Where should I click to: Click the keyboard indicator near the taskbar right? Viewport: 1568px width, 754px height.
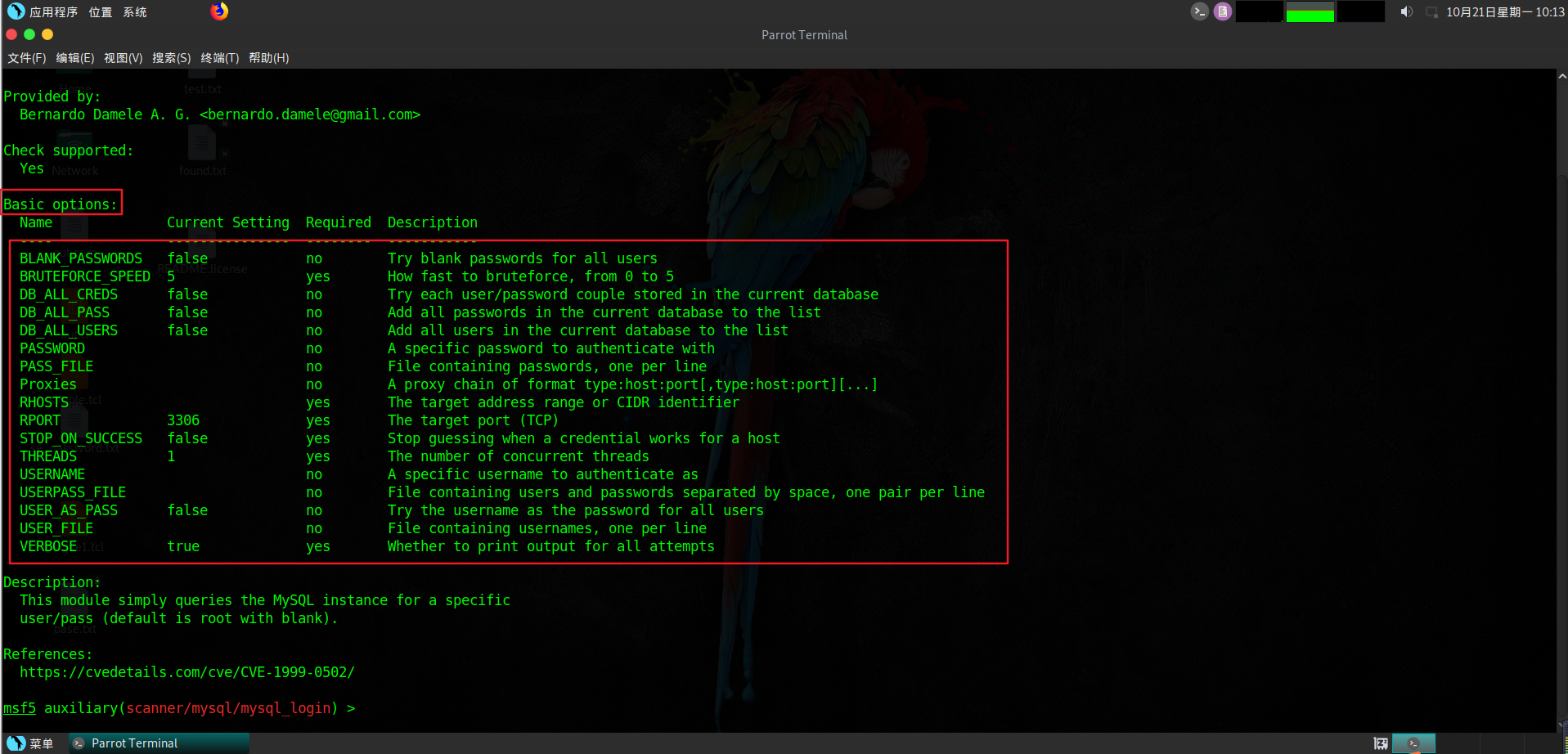(1380, 743)
